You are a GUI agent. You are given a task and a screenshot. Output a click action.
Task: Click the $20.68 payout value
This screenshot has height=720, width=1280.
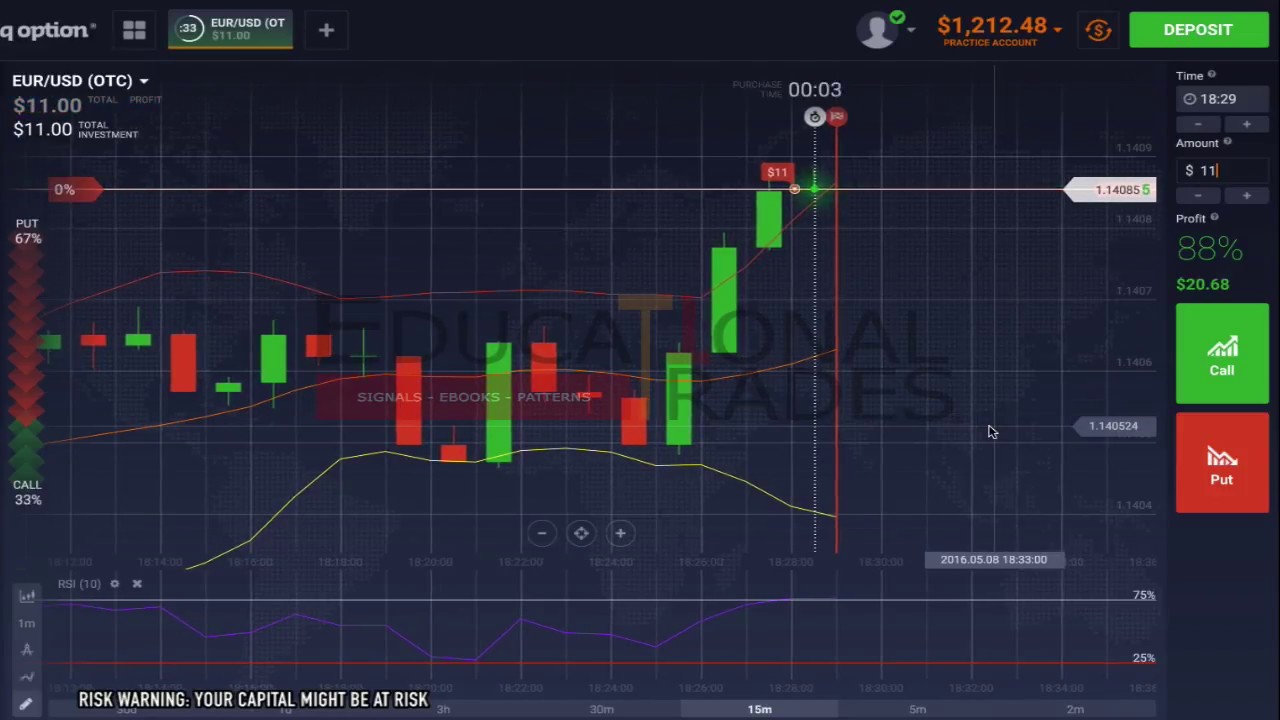pyautogui.click(x=1203, y=285)
